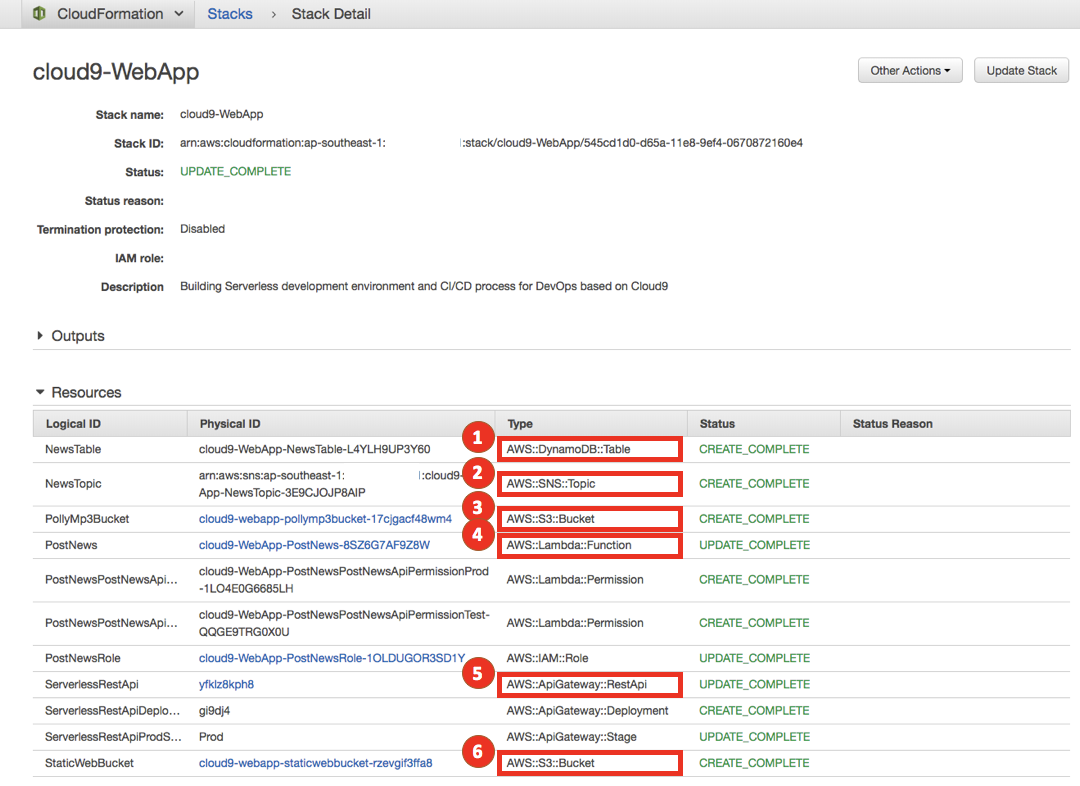This screenshot has width=1080, height=786.
Task: Collapse the Resources section
Action: 79,392
